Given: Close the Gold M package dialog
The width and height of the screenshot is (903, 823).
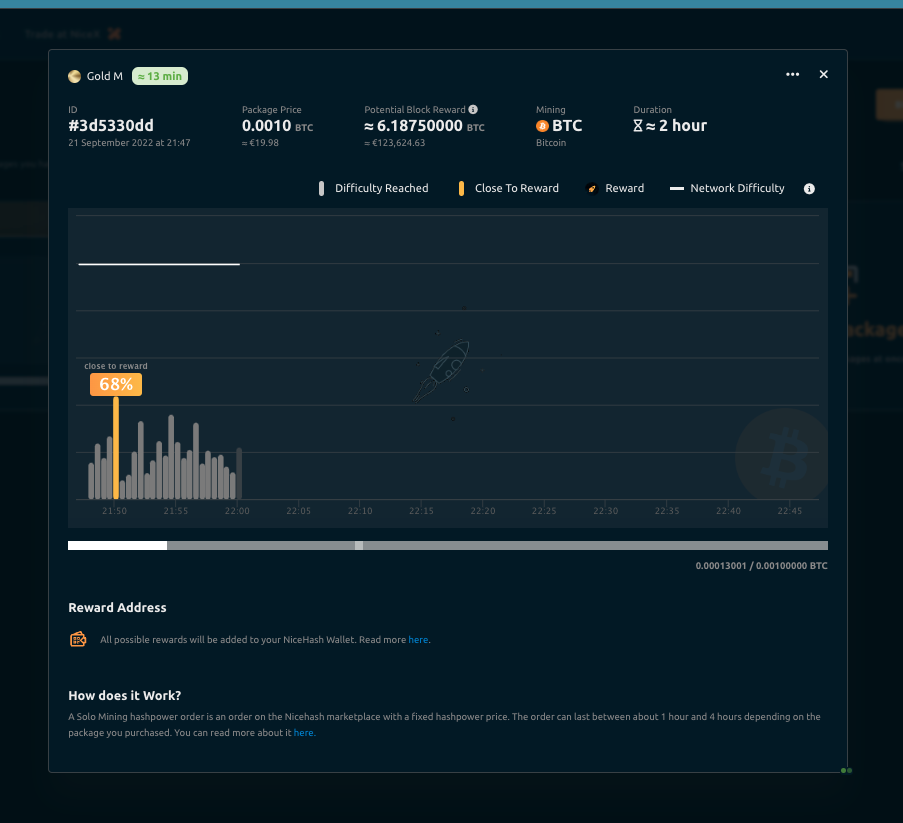Looking at the screenshot, I should [824, 75].
